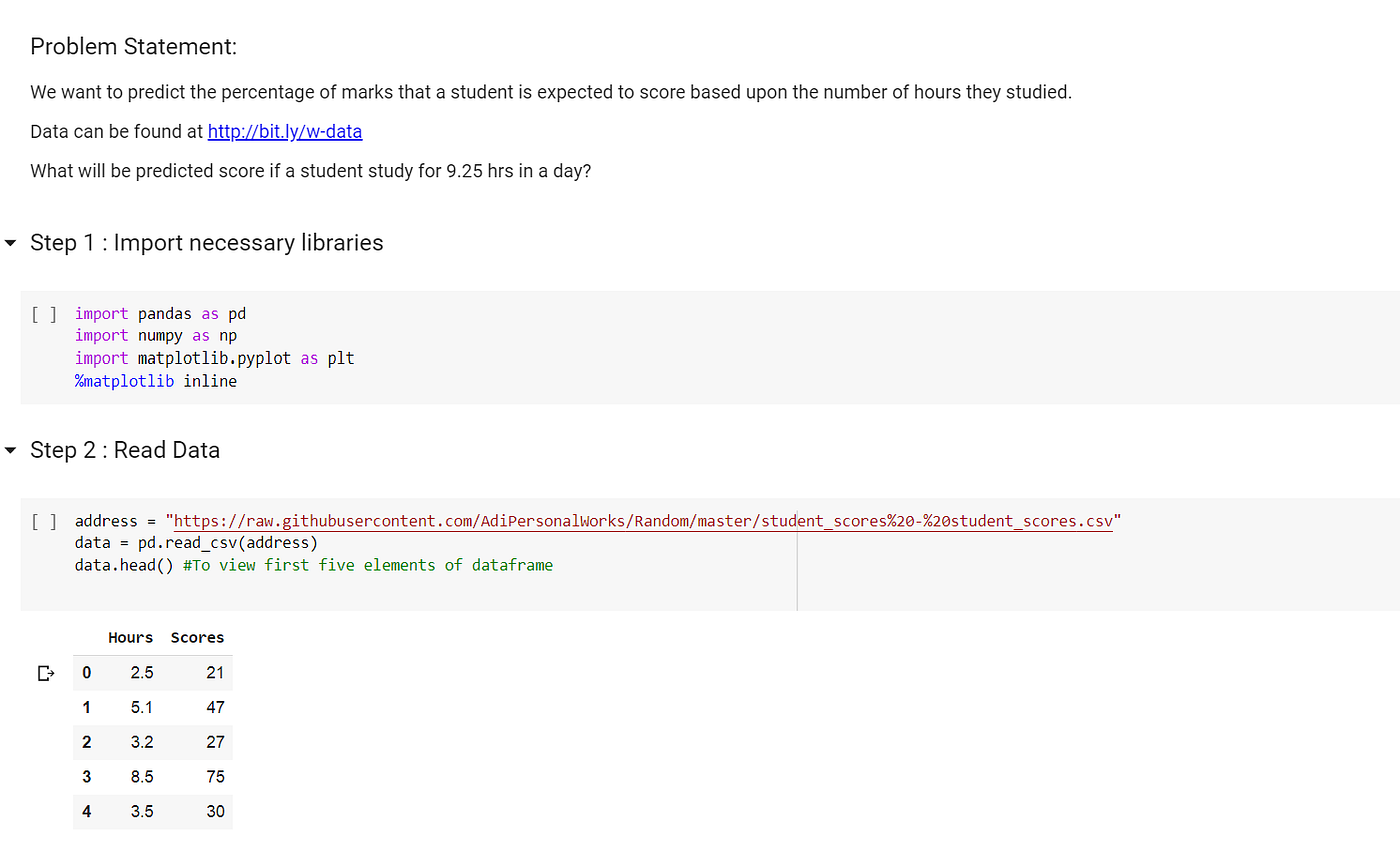Image resolution: width=1400 pixels, height=851 pixels.
Task: Click the 'data = pd.read_csv(address)' line
Action: click(195, 543)
